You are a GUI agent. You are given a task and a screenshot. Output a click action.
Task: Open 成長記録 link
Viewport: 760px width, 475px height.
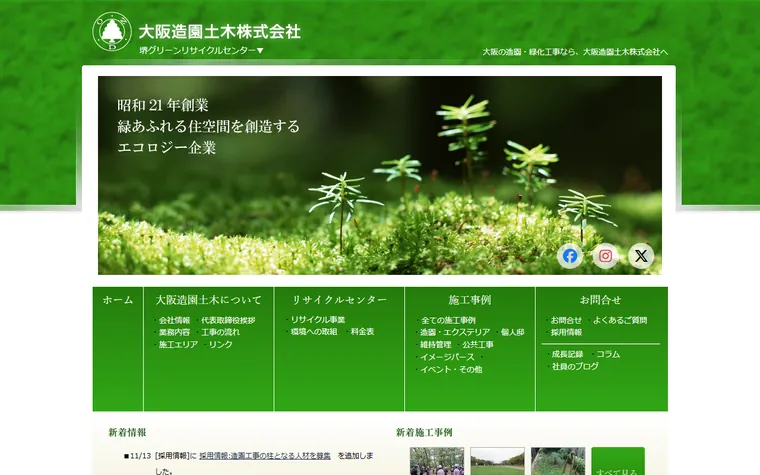tap(568, 354)
